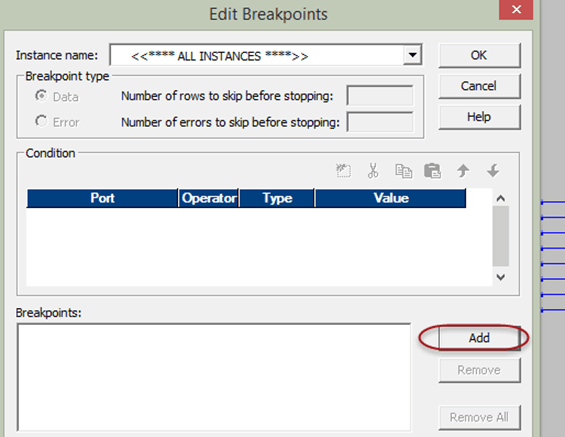Move condition down with the arrow icon
The height and width of the screenshot is (437, 565).
coord(493,170)
